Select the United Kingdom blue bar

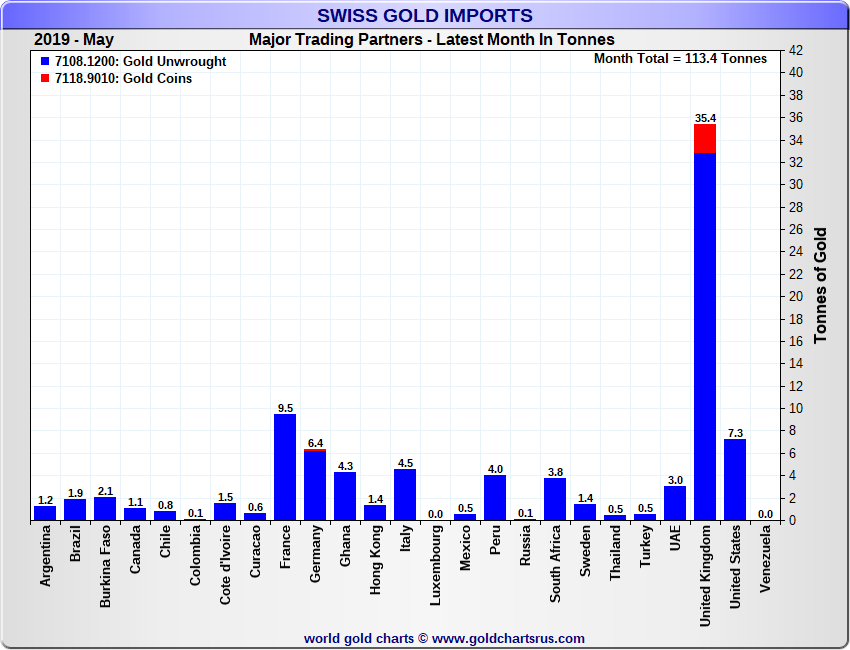tap(705, 335)
